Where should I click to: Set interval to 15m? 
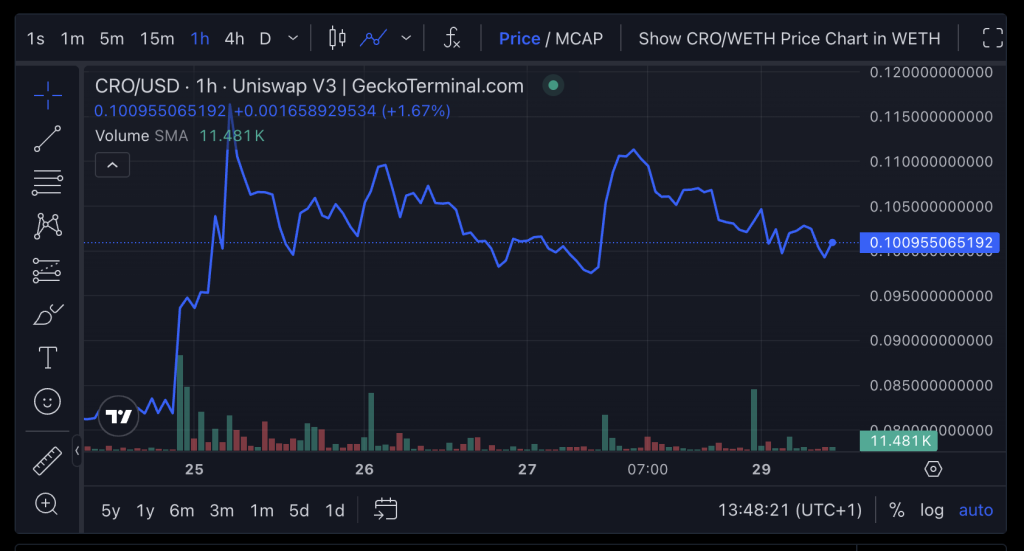coord(157,39)
